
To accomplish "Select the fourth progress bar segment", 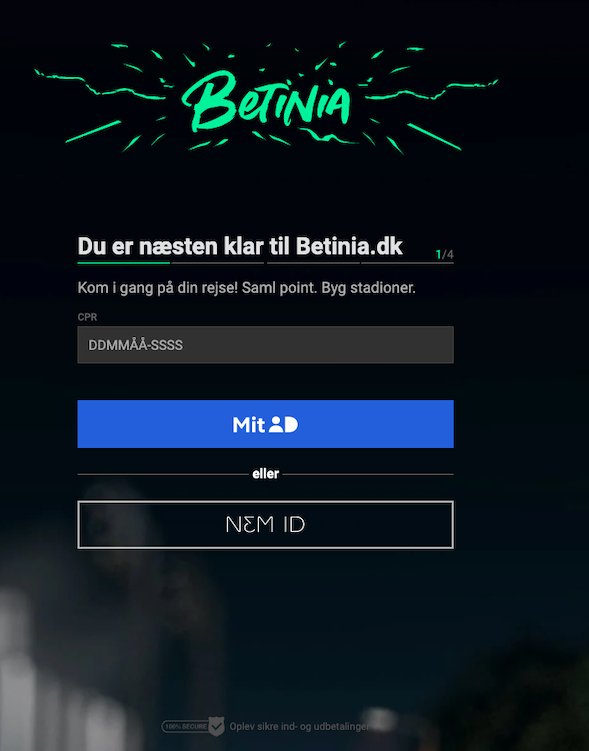I will [x=408, y=262].
